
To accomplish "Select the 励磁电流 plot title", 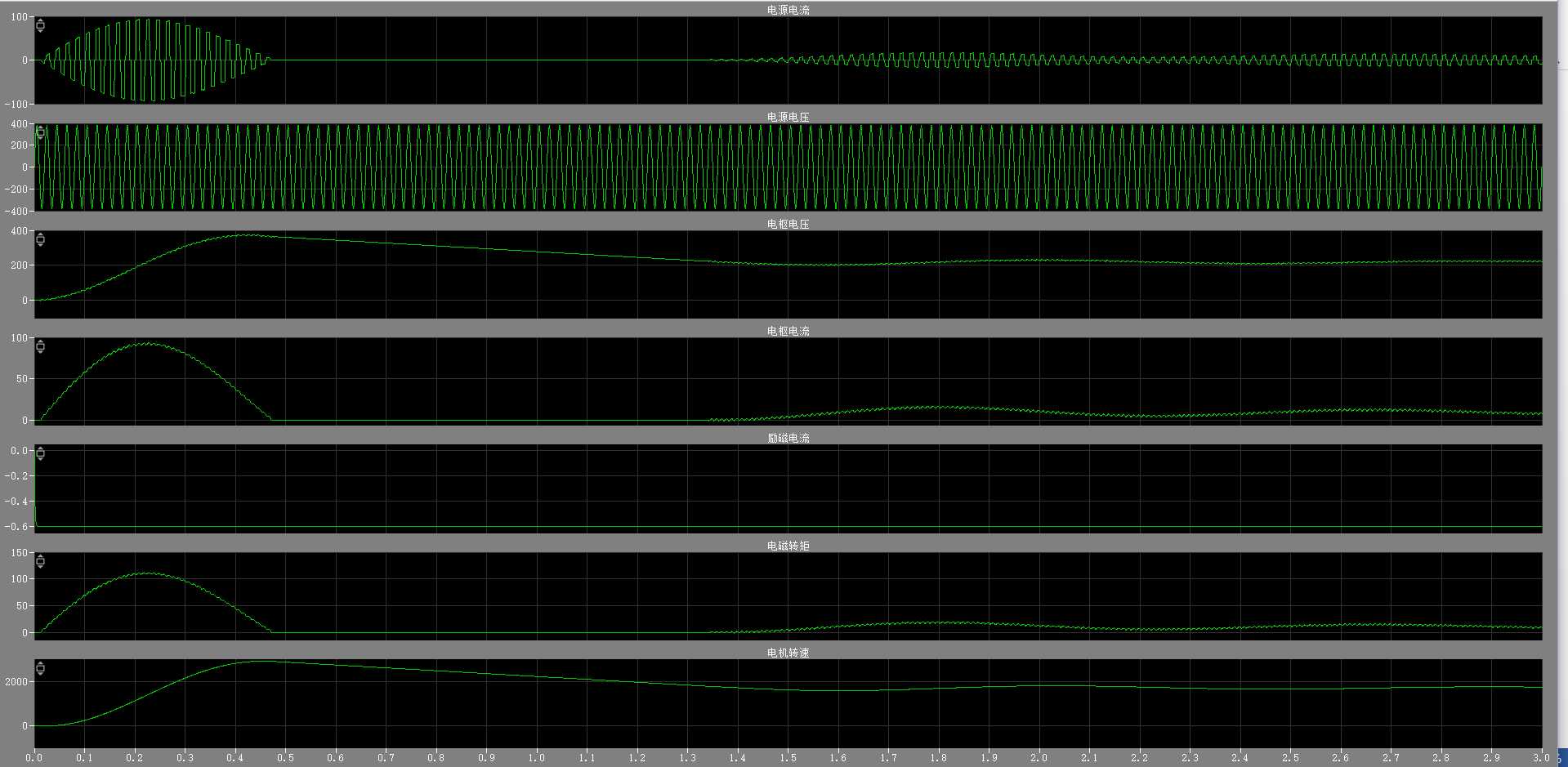I will tap(788, 438).
